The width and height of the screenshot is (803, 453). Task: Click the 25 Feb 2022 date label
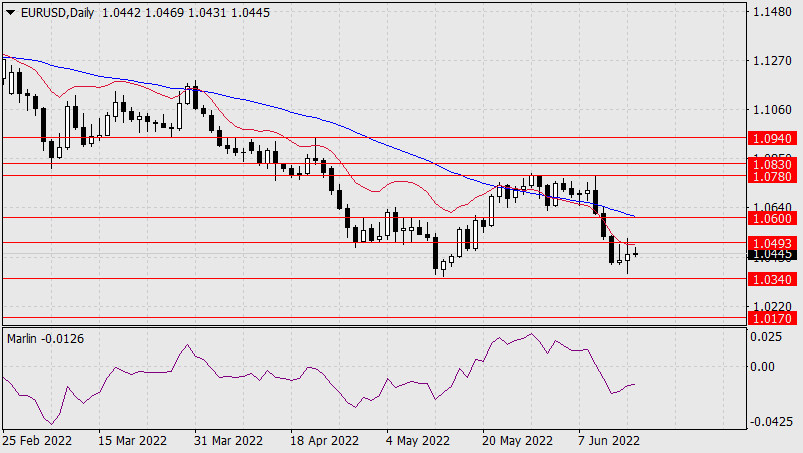pos(37,441)
